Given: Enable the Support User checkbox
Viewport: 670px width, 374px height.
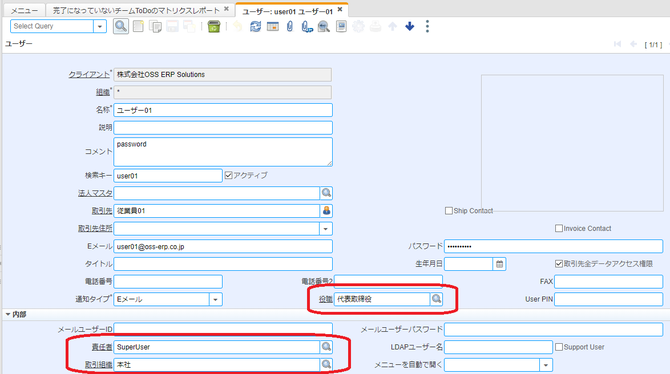Looking at the screenshot, I should pos(558,347).
